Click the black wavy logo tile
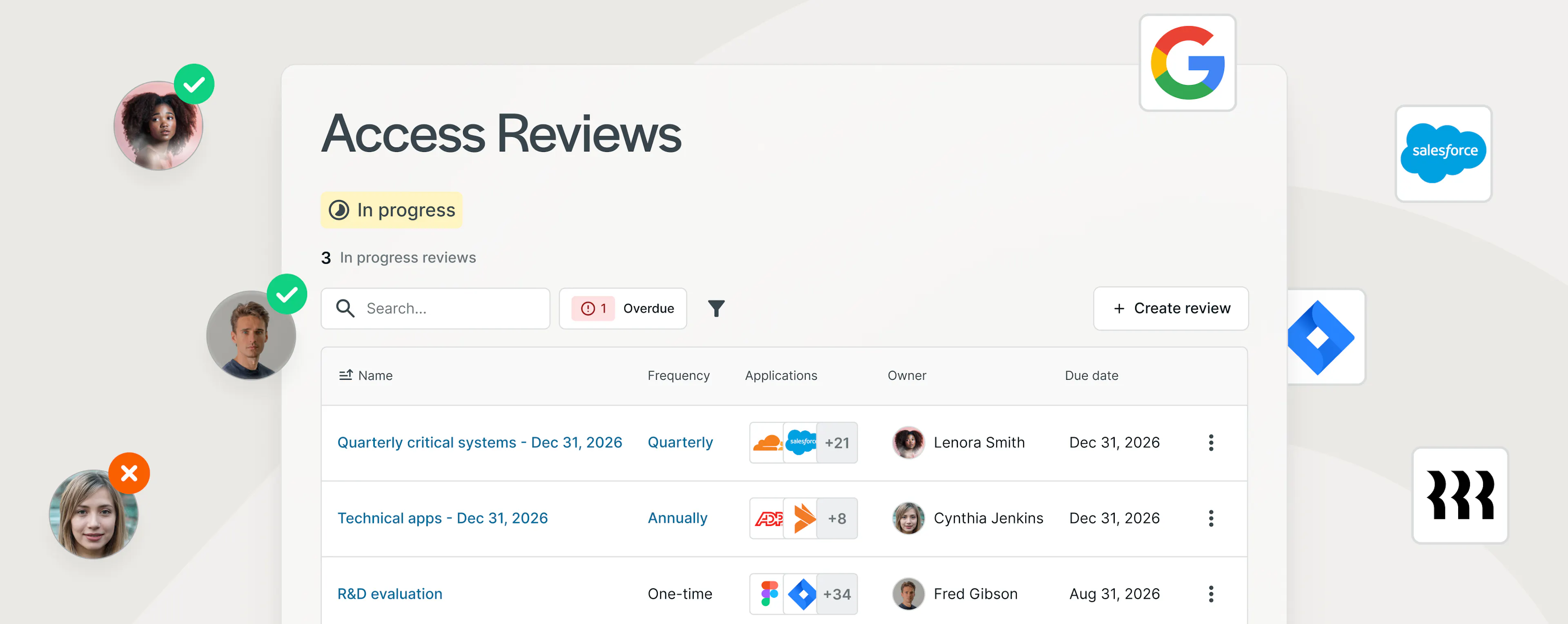 pos(1460,495)
